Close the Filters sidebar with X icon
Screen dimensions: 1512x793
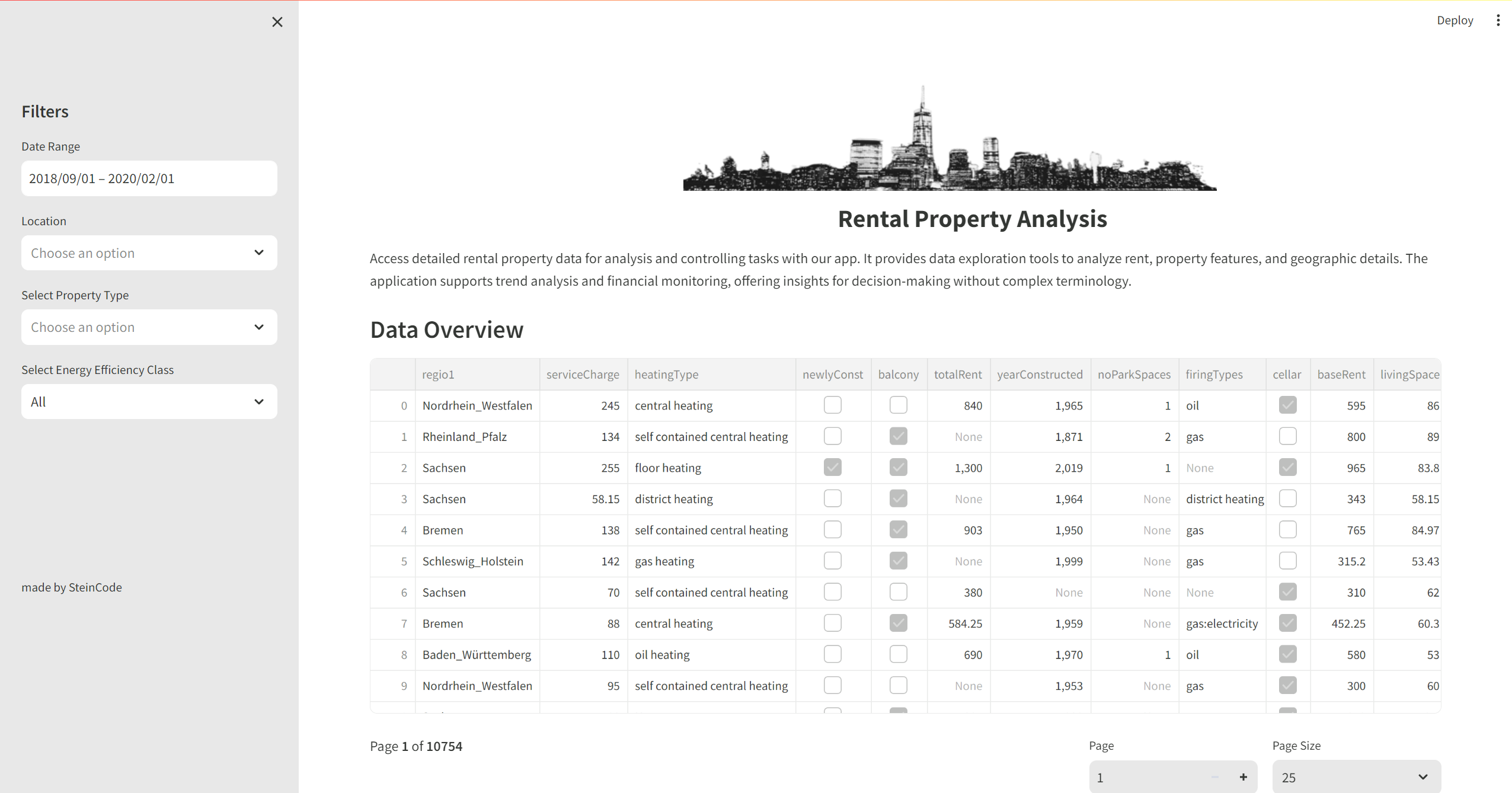(277, 22)
